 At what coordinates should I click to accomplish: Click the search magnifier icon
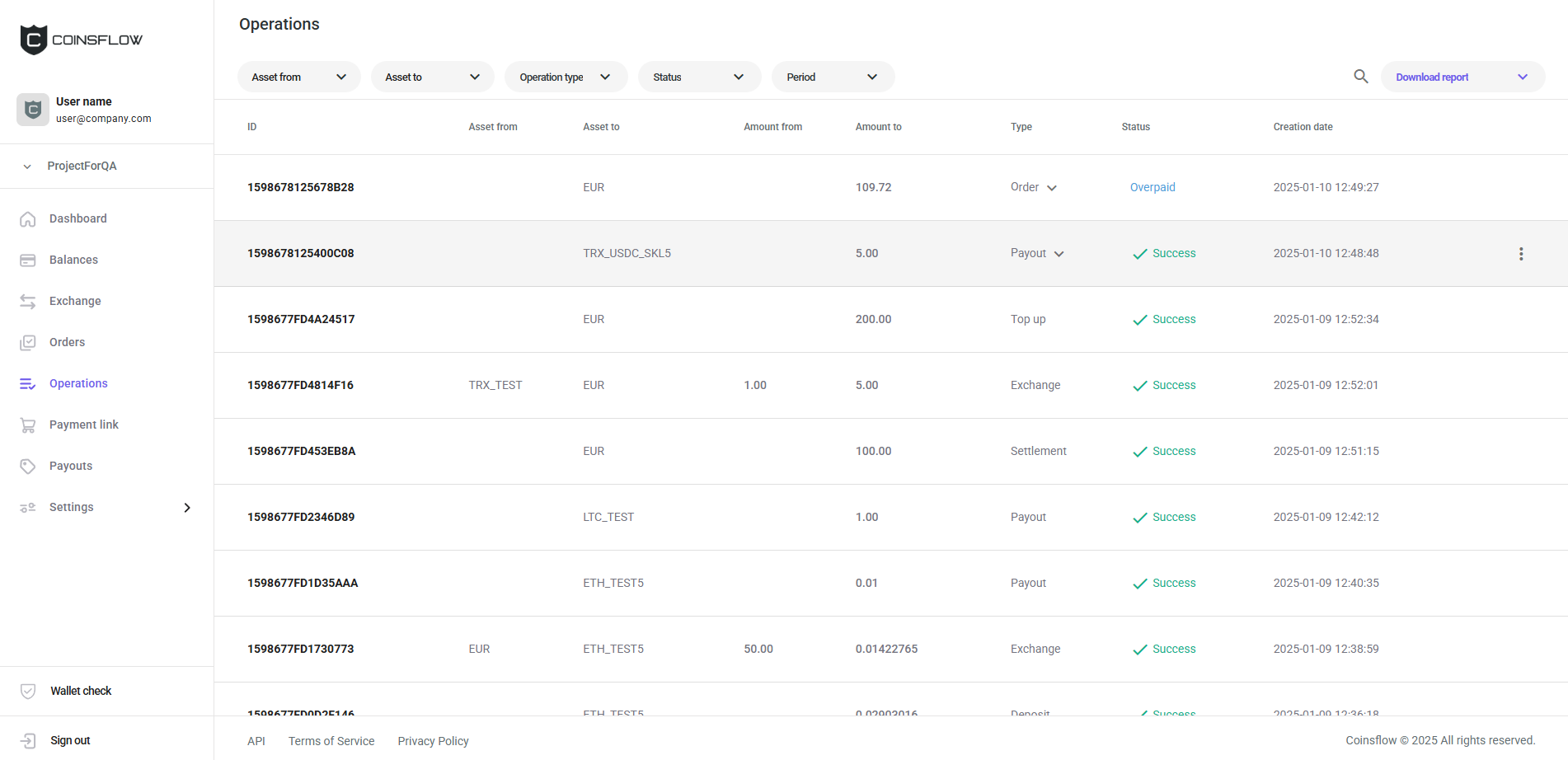tap(1360, 77)
